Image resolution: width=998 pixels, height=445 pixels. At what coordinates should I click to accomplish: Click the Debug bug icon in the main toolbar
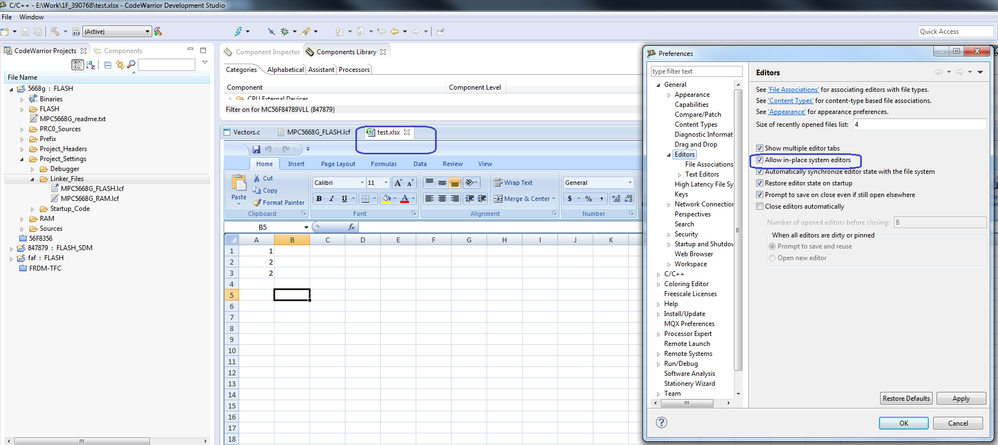click(x=285, y=31)
